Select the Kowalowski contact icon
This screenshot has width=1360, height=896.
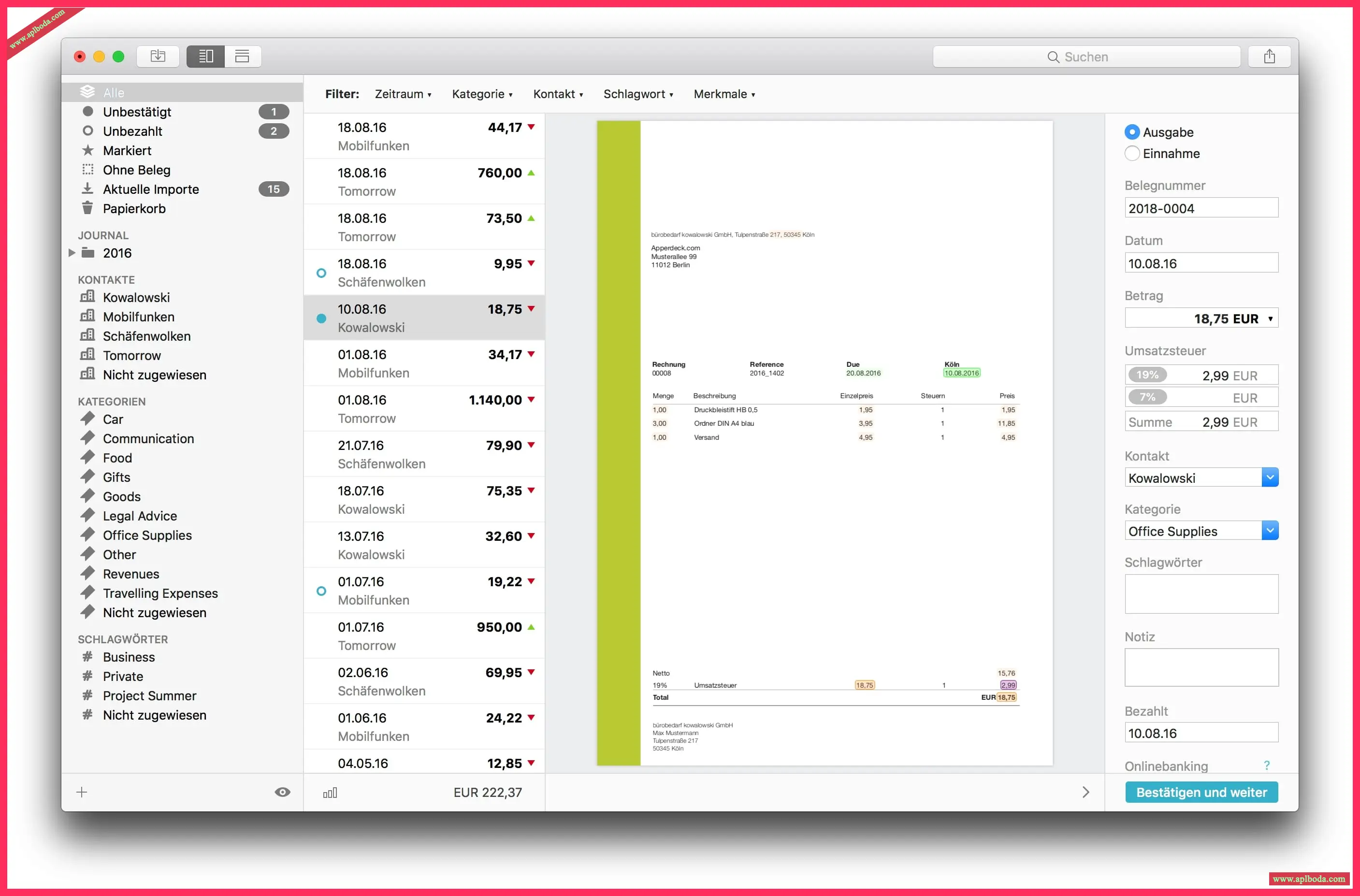(x=87, y=297)
